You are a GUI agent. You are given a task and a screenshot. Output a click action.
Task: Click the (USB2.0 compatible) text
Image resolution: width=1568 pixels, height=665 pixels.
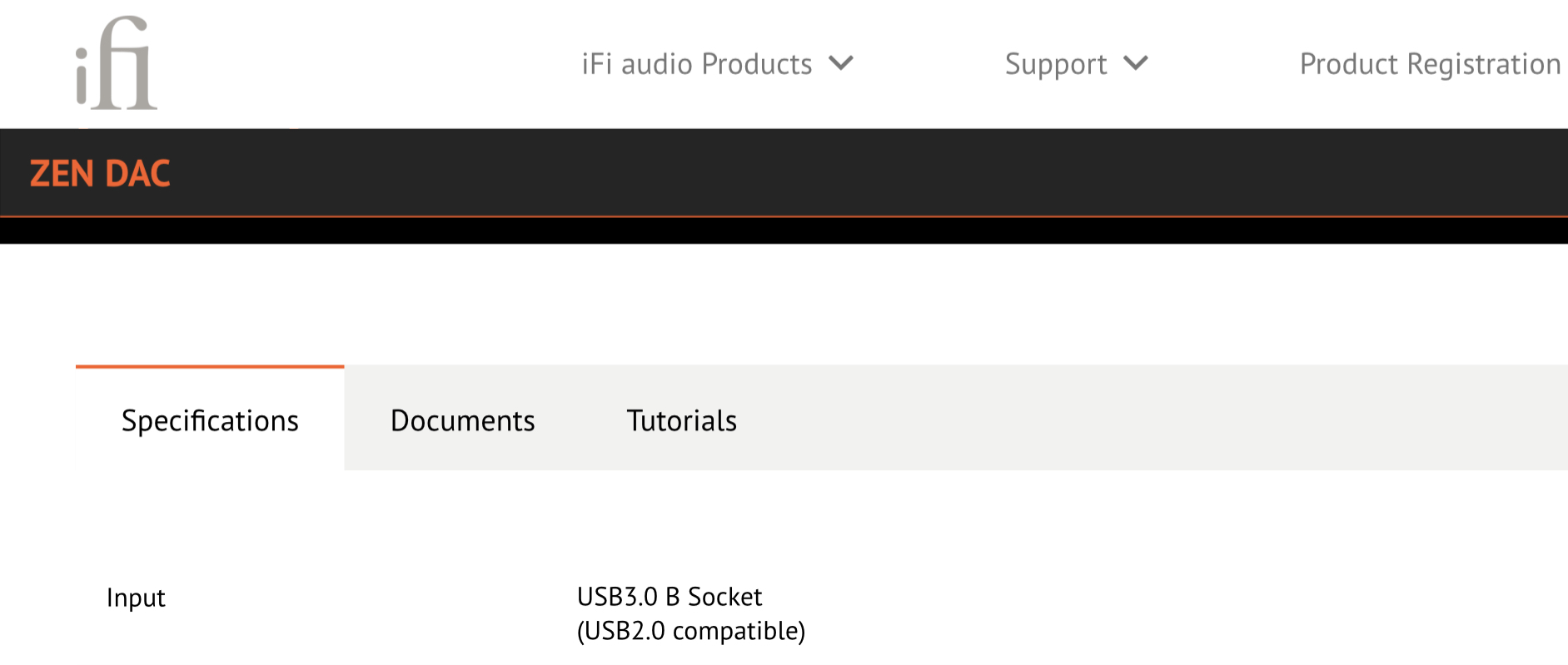(x=691, y=631)
